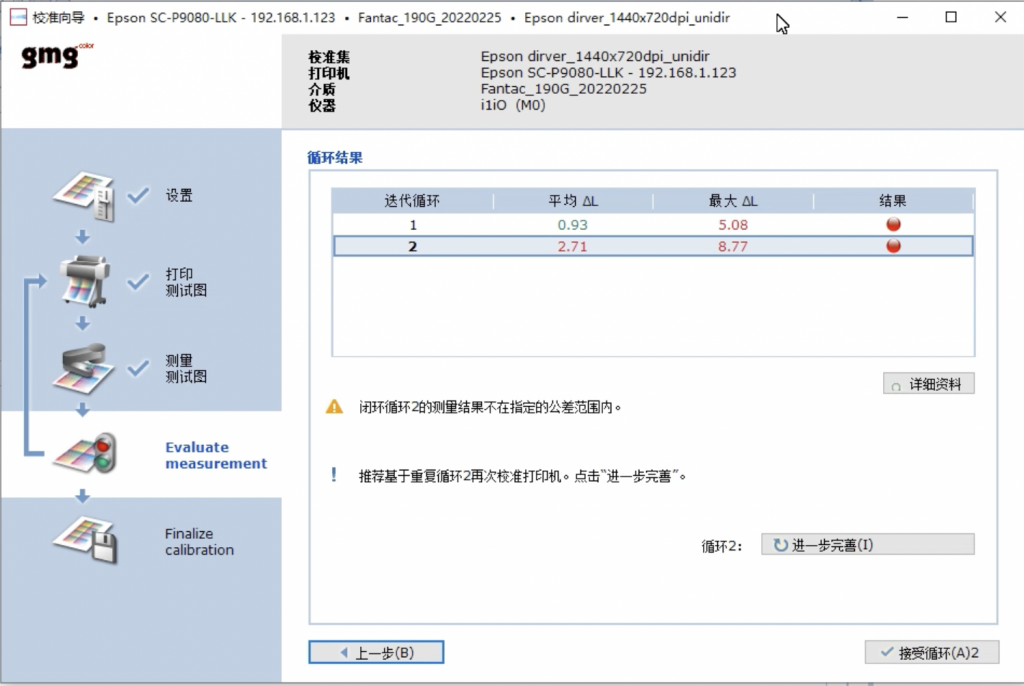
Task: Select iteration loop row 1
Action: 653,225
